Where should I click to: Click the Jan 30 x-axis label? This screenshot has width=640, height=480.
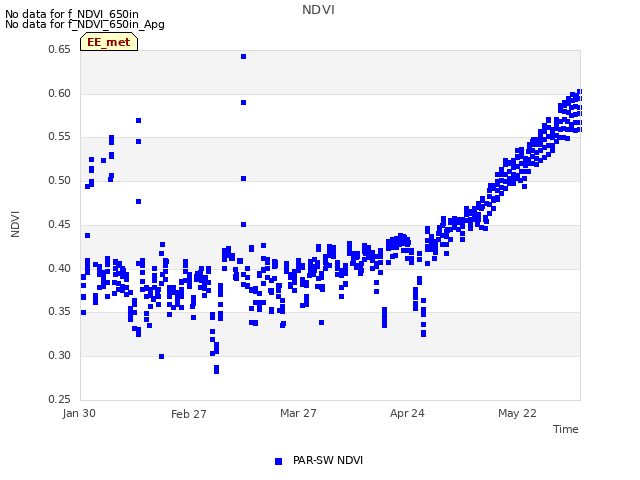79,413
